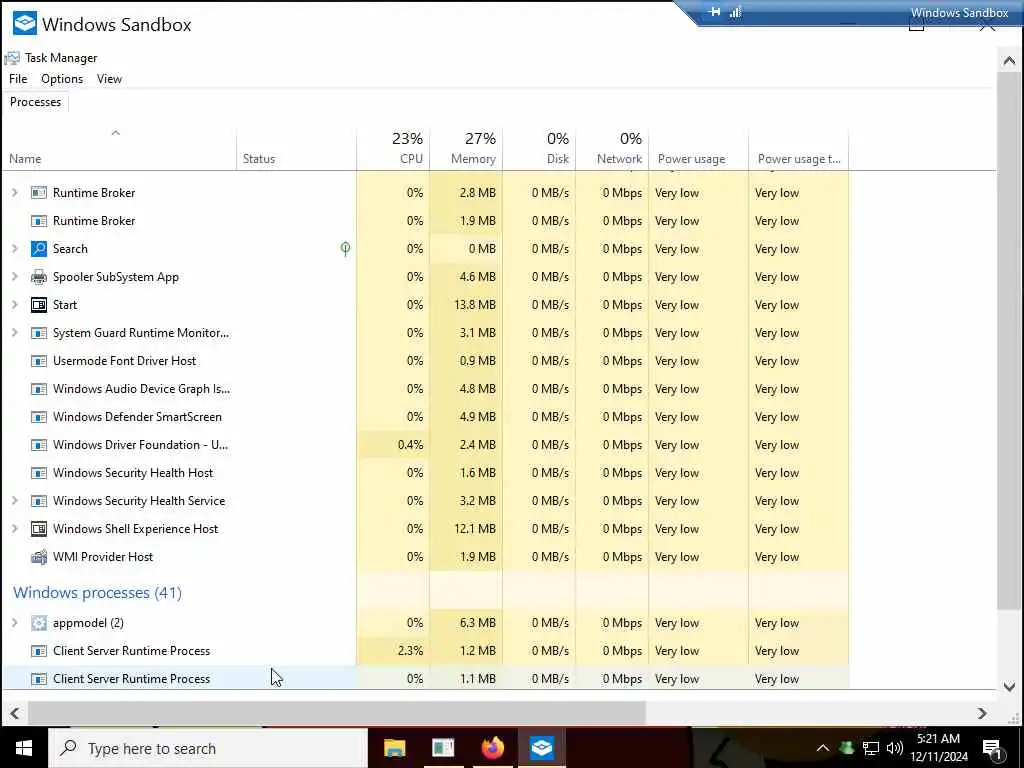Expand the Search process group
Image resolution: width=1024 pixels, height=768 pixels.
click(x=15, y=249)
